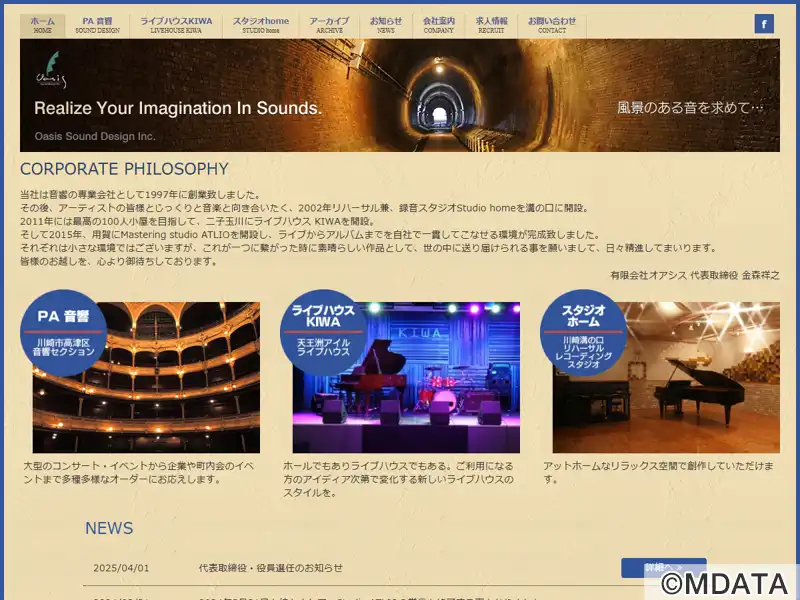Open the アーカイブ ARCHIVE menu item
The width and height of the screenshot is (800, 600).
[x=329, y=26]
